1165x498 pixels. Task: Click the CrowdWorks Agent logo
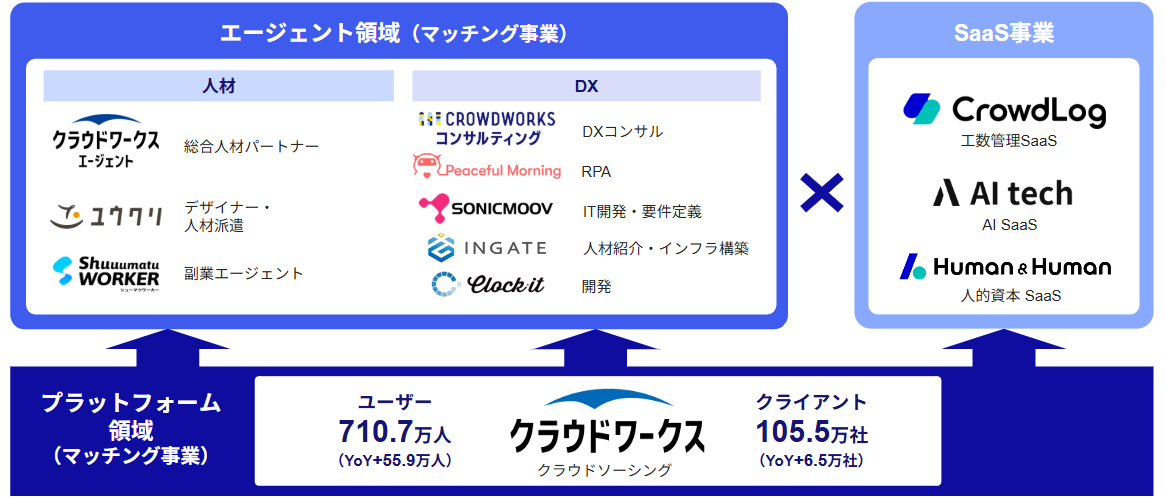click(x=105, y=140)
